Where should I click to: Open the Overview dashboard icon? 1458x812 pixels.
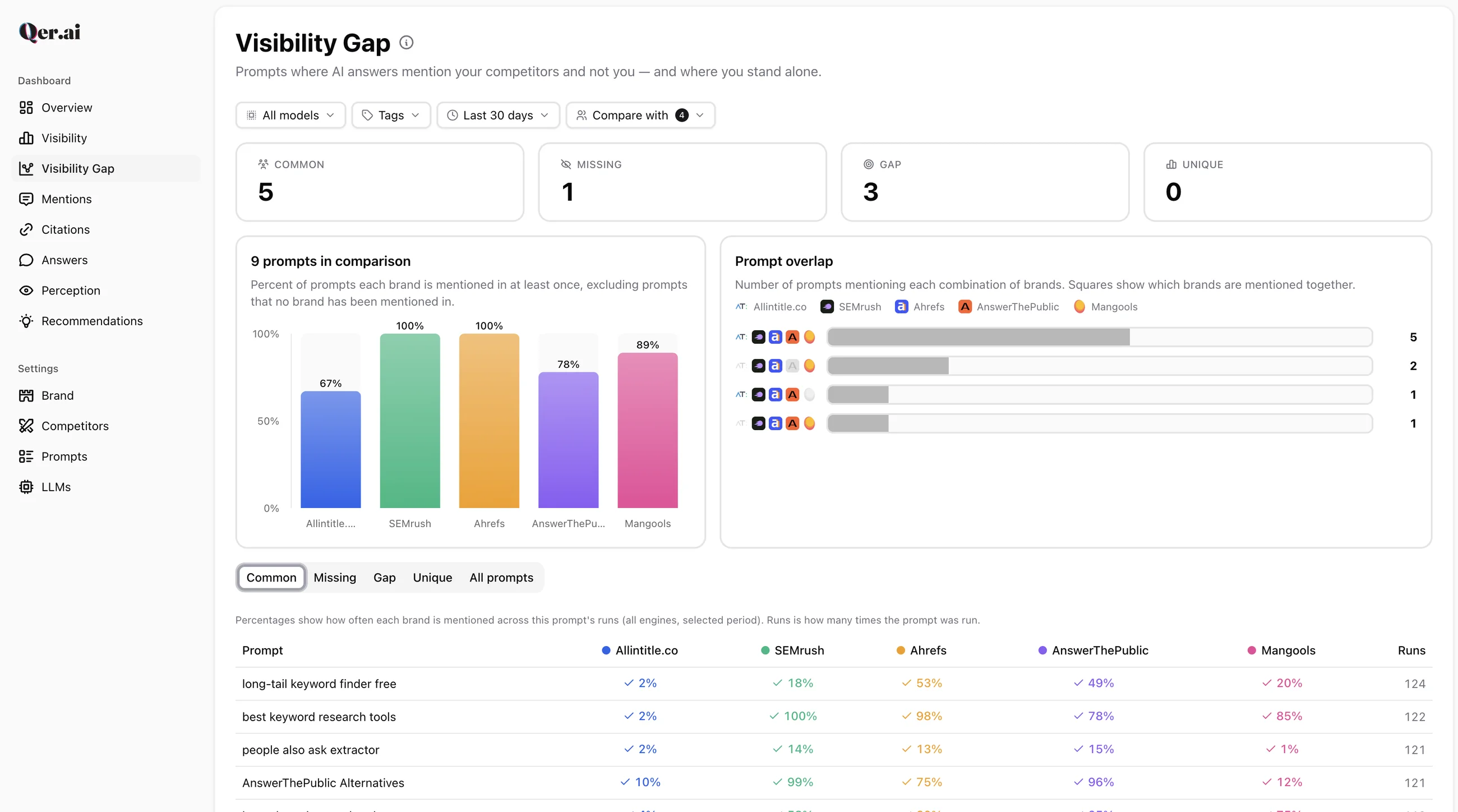(26, 108)
